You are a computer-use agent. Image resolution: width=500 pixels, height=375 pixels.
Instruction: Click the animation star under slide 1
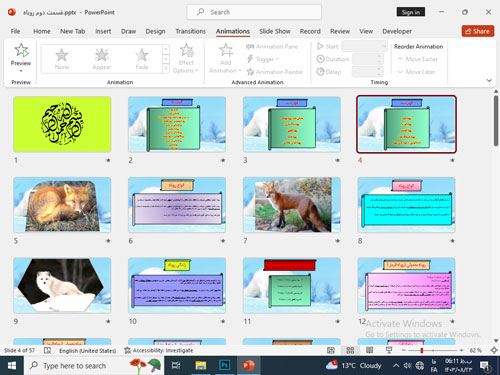108,160
